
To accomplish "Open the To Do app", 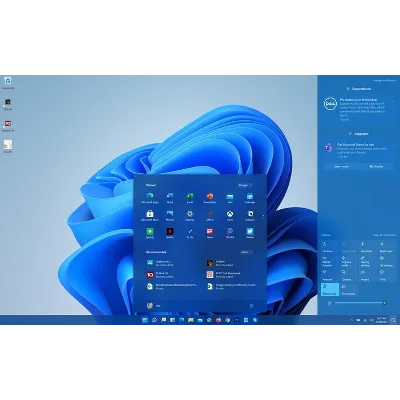I will click(x=190, y=233).
